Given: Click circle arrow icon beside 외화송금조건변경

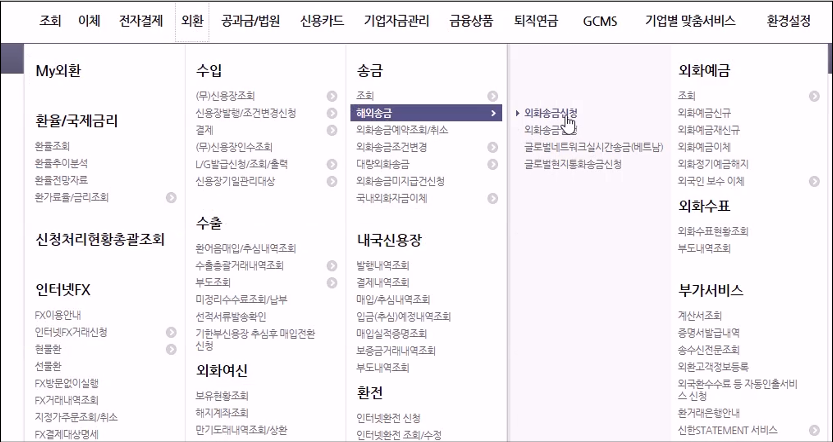Looking at the screenshot, I should pos(493,147).
